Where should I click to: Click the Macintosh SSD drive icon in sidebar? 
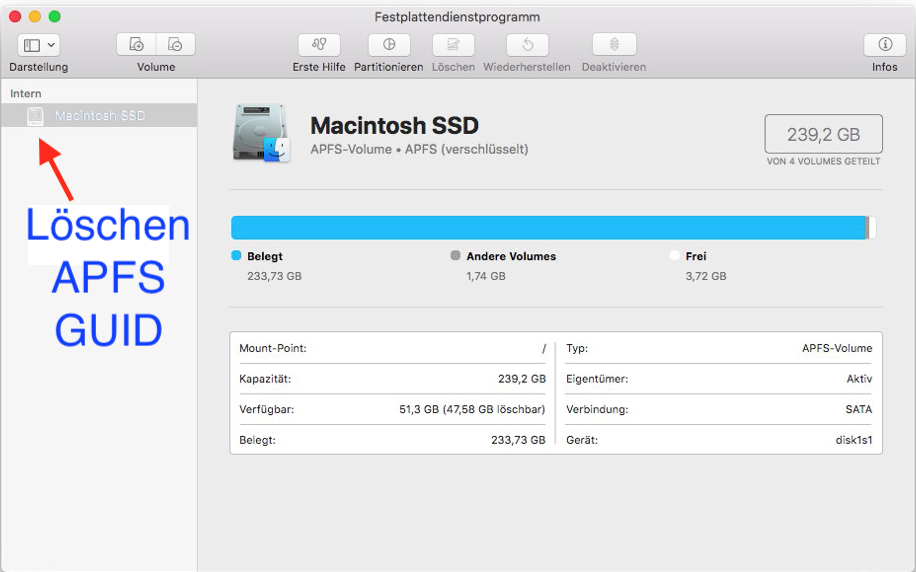pyautogui.click(x=36, y=116)
